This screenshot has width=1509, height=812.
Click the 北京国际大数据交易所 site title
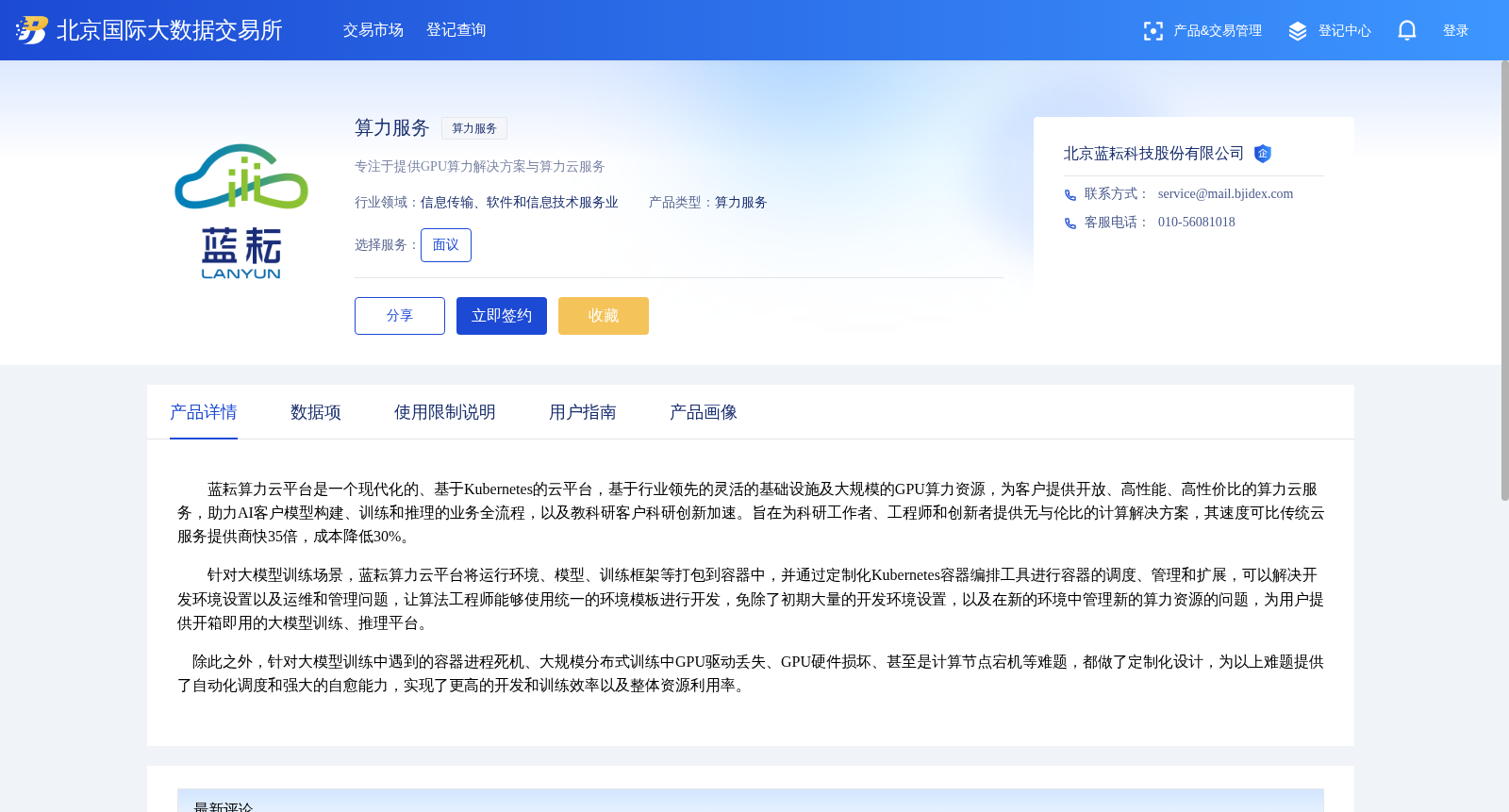[170, 30]
